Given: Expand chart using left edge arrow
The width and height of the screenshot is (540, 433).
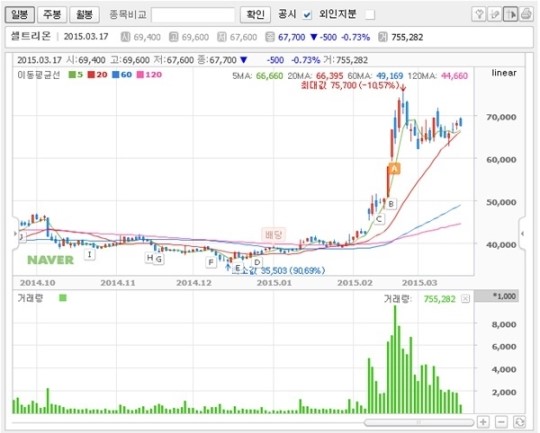Looking at the screenshot, I should coord(15,234).
